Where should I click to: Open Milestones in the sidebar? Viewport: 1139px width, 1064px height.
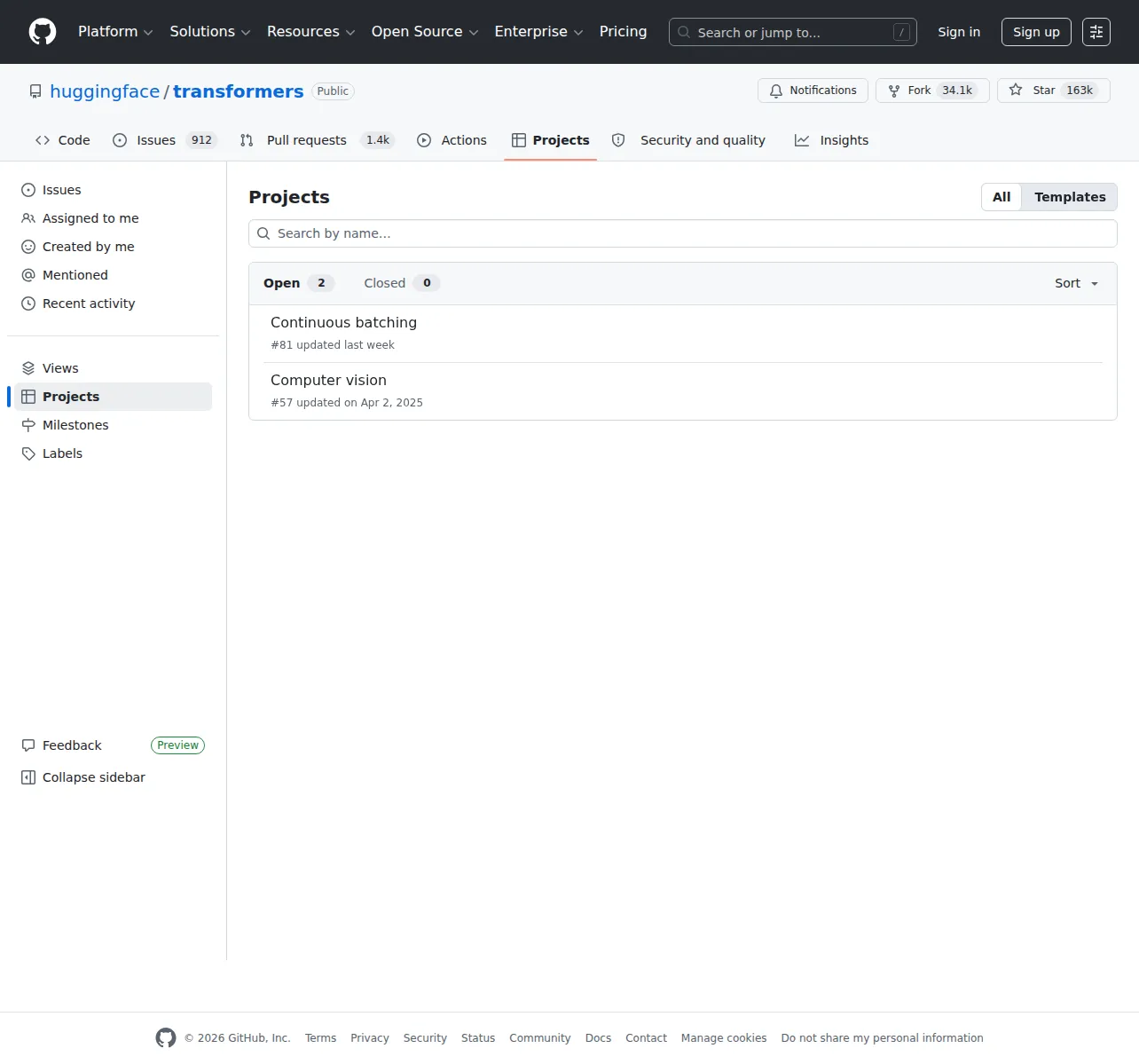pos(113,425)
